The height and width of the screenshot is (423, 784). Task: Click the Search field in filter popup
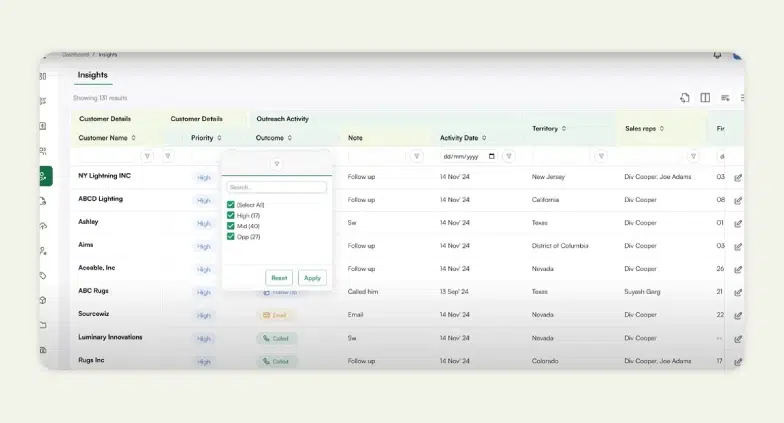pyautogui.click(x=276, y=187)
